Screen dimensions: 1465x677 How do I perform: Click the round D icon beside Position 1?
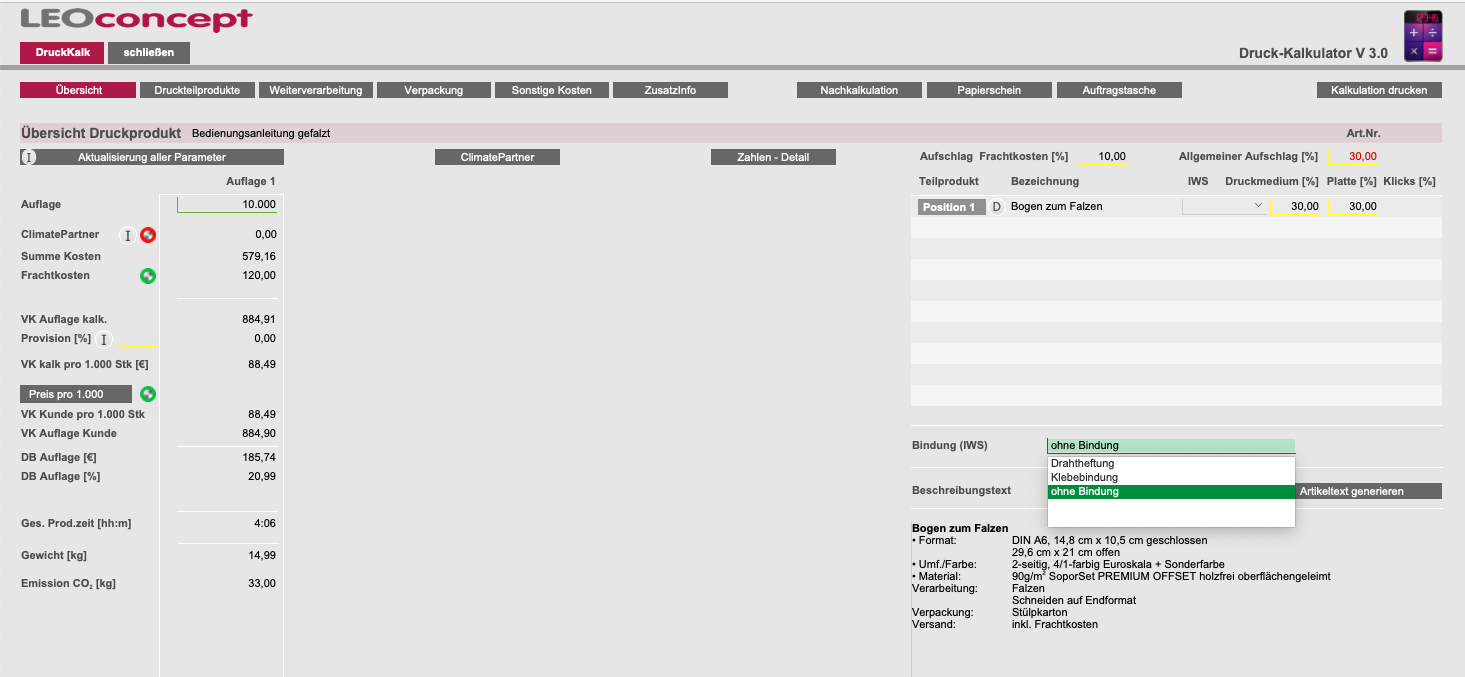click(996, 207)
